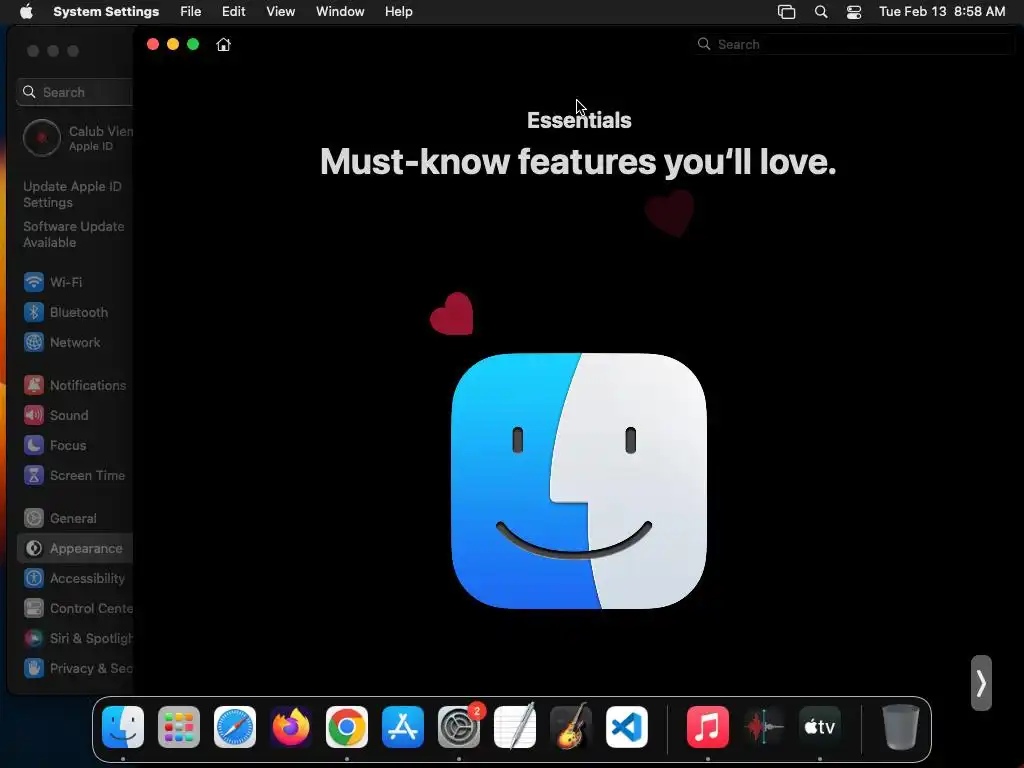
Task: Select Network in Settings sidebar
Action: (x=75, y=342)
